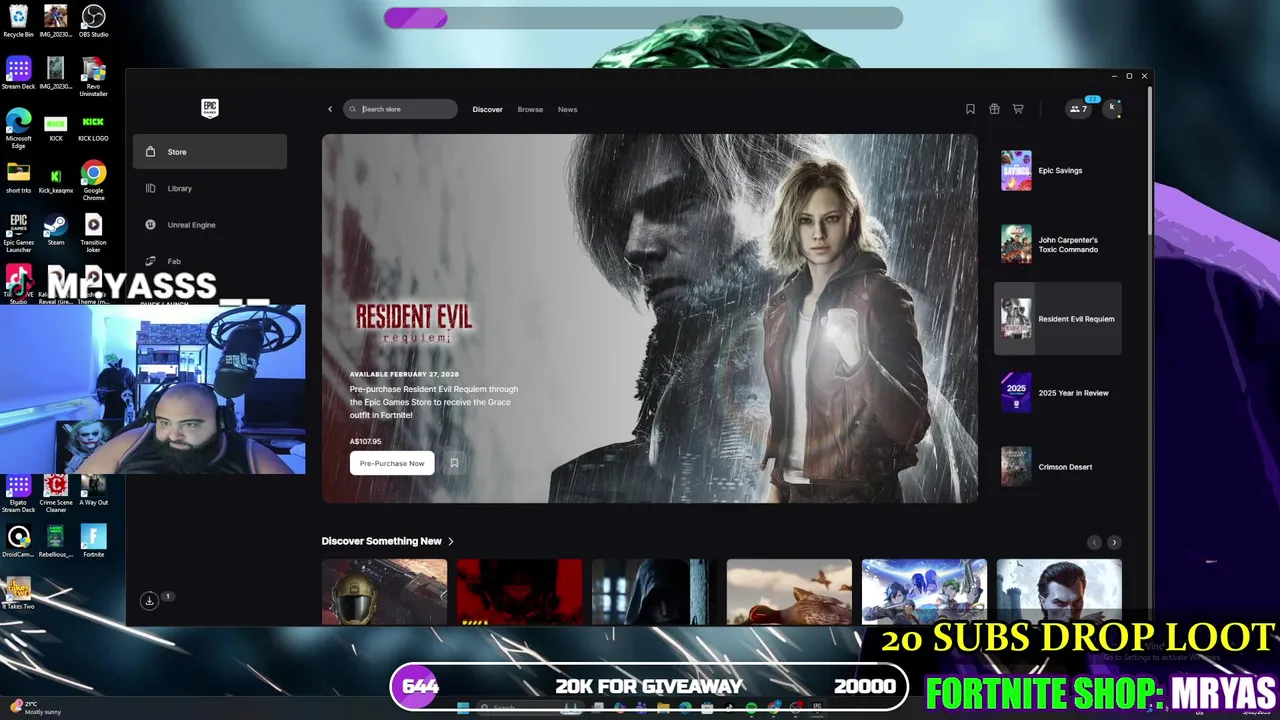Open the duck game thumbnail
Image resolution: width=1280 pixels, height=720 pixels.
point(789,592)
